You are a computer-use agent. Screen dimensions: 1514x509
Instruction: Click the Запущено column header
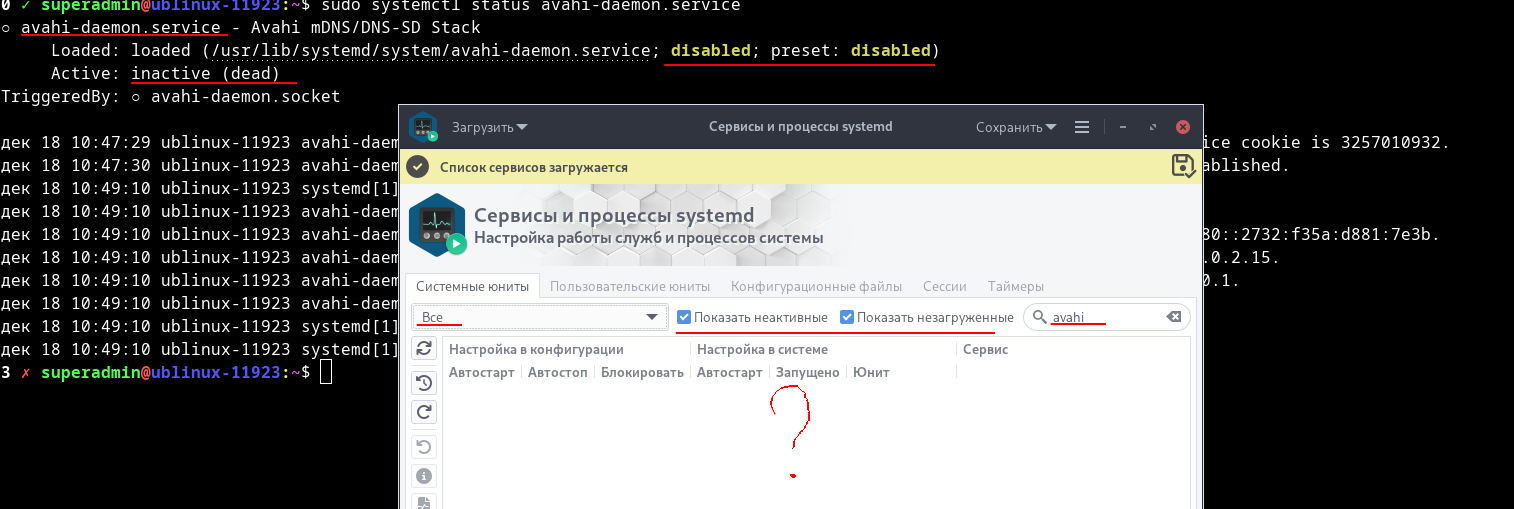808,372
